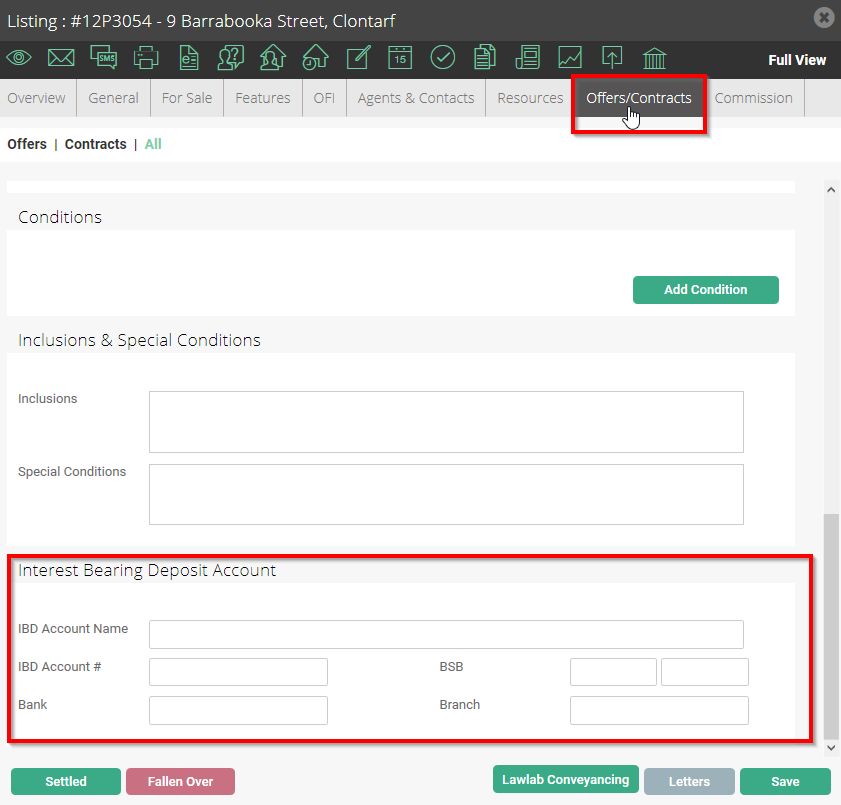The height and width of the screenshot is (805, 841).
Task: Click the checkmark circle icon
Action: [x=442, y=57]
